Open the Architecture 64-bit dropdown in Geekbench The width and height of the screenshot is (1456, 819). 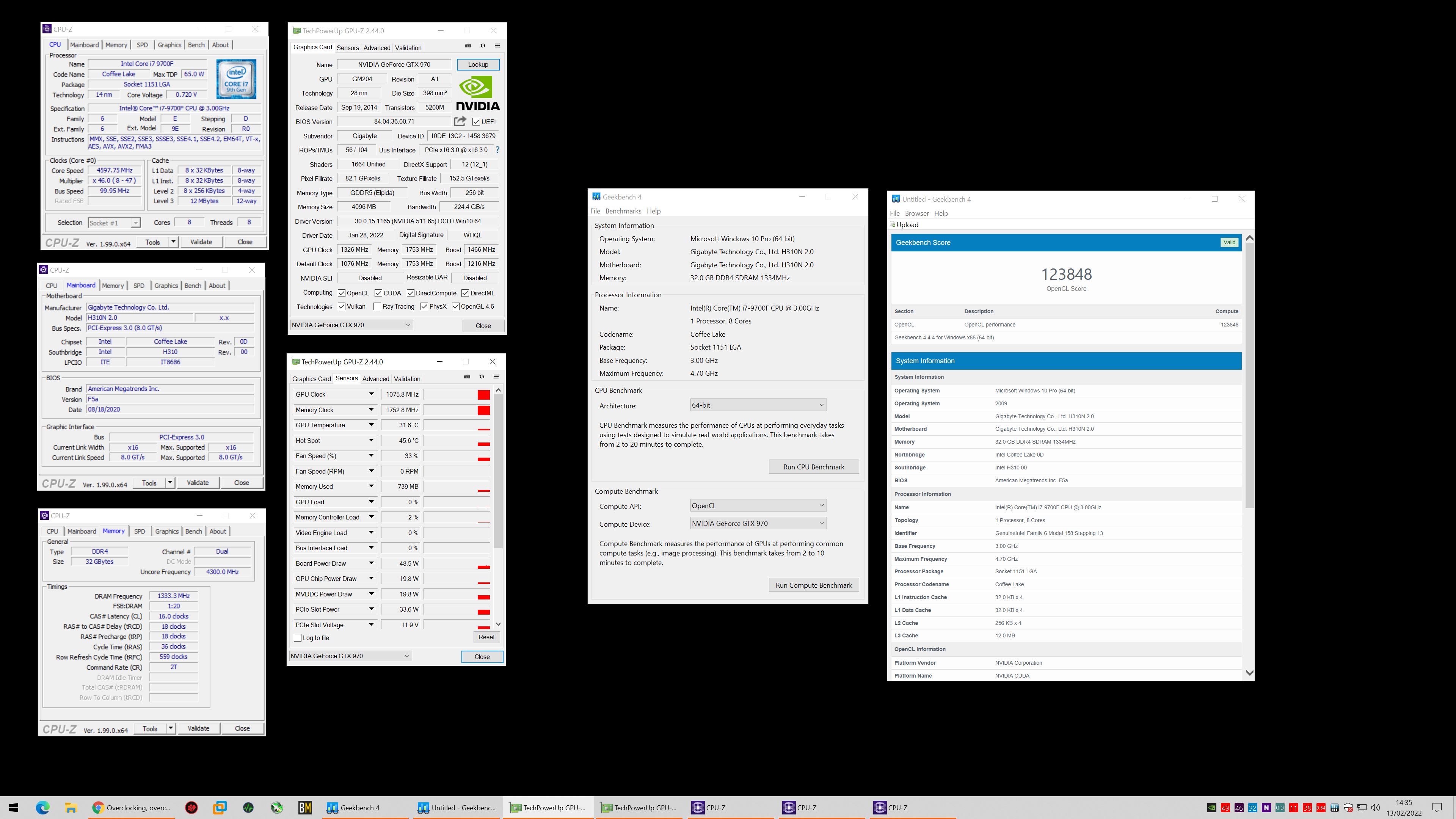758,405
